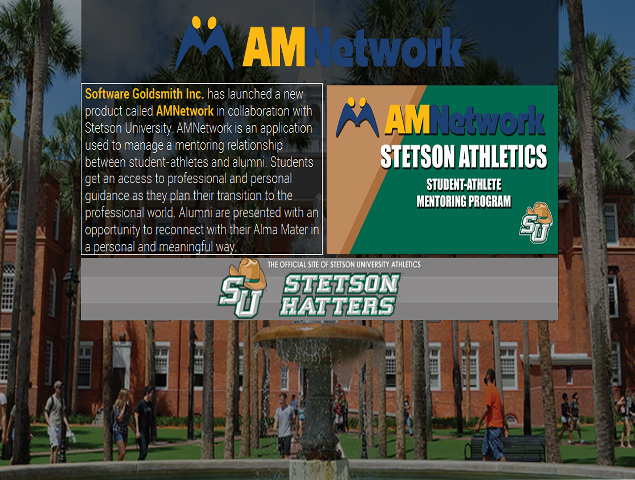Click the cowboy hat above SU logo

click(246, 269)
